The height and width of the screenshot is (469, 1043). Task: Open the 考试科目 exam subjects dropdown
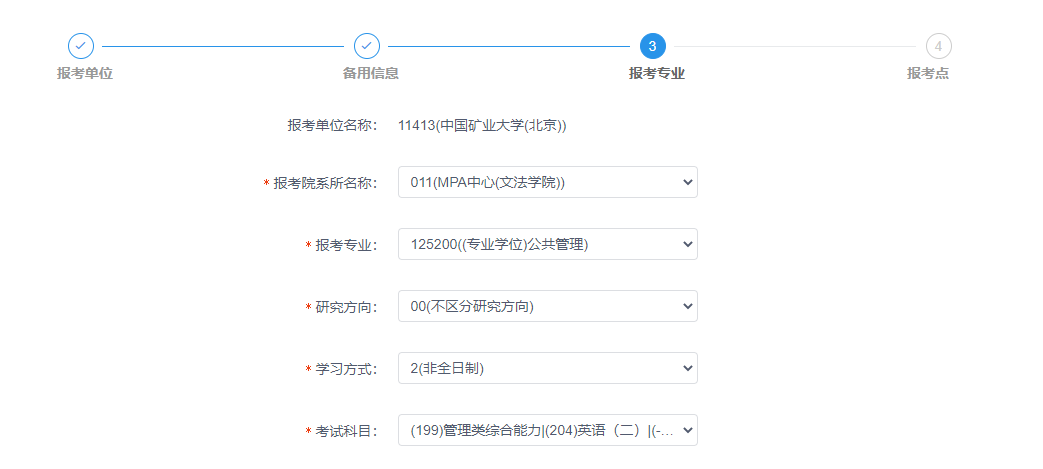547,430
